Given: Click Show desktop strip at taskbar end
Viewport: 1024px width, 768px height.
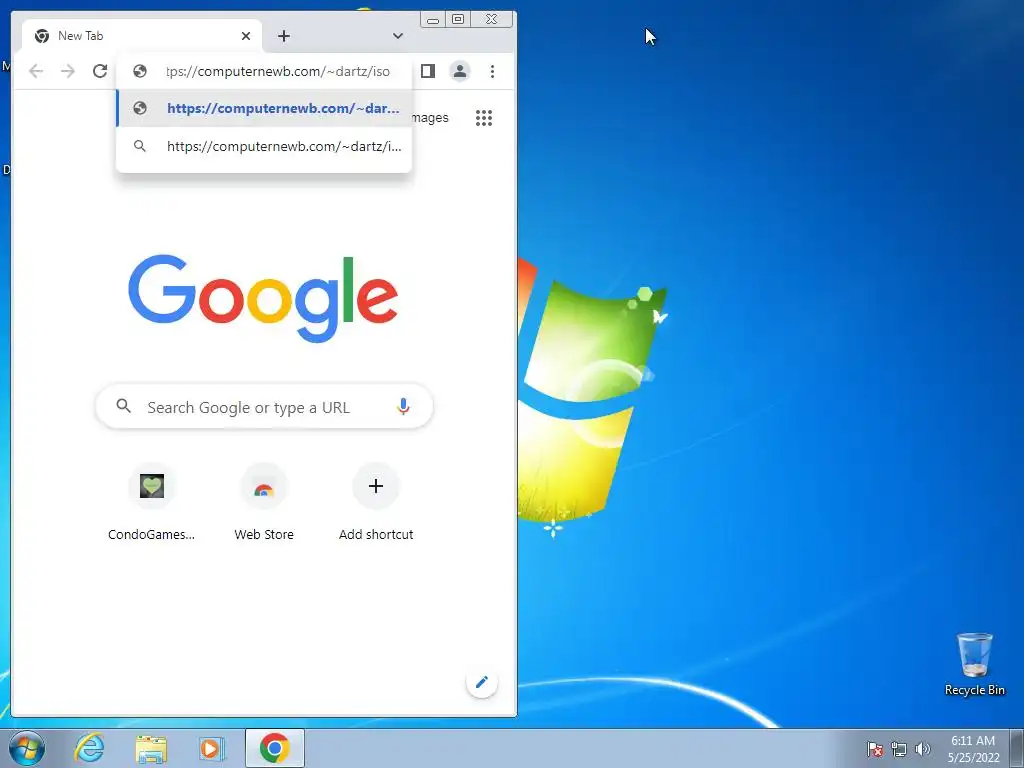Looking at the screenshot, I should click(x=1018, y=748).
